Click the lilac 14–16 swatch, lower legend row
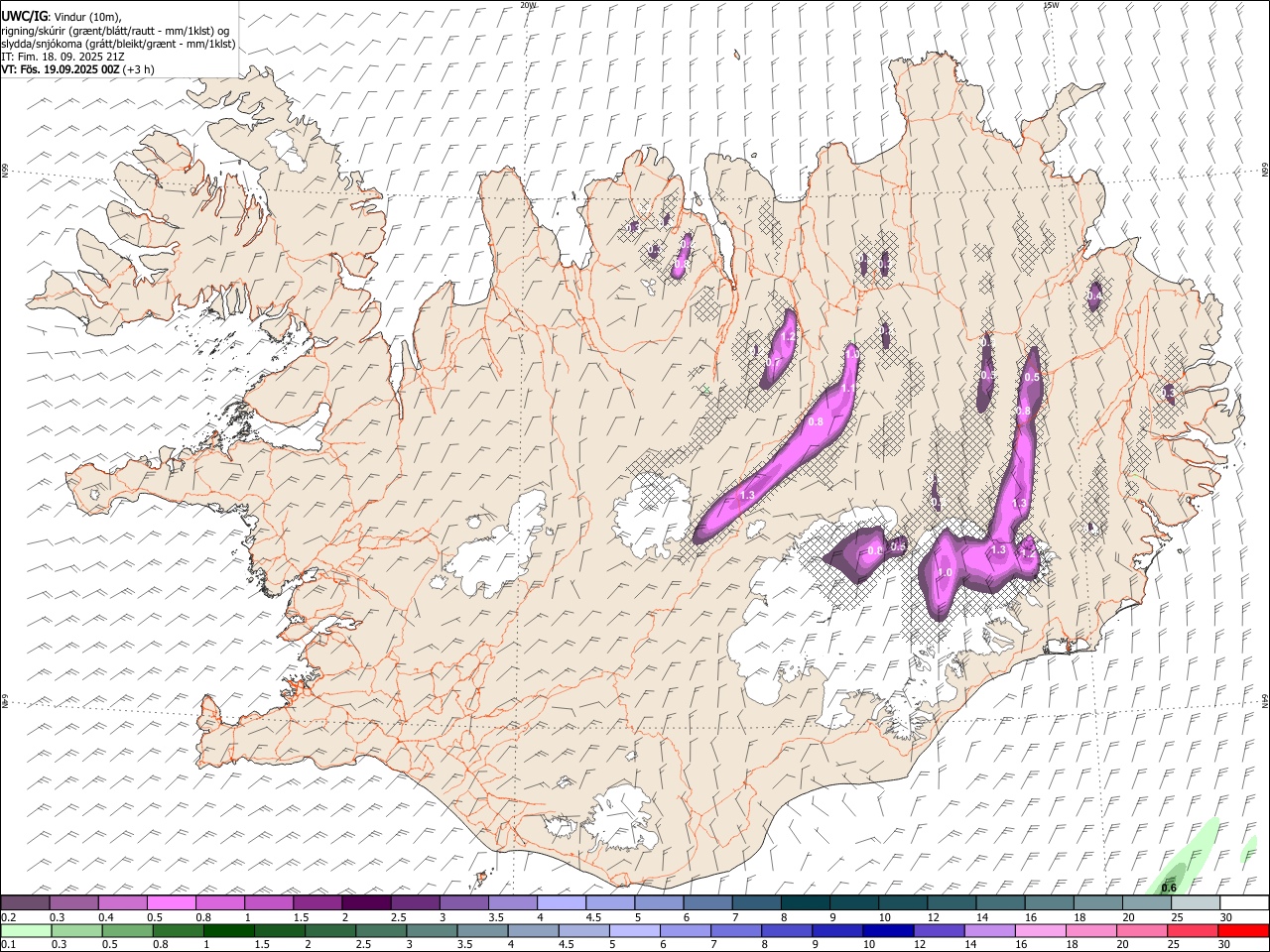This screenshot has width=1270, height=952. [x=989, y=931]
